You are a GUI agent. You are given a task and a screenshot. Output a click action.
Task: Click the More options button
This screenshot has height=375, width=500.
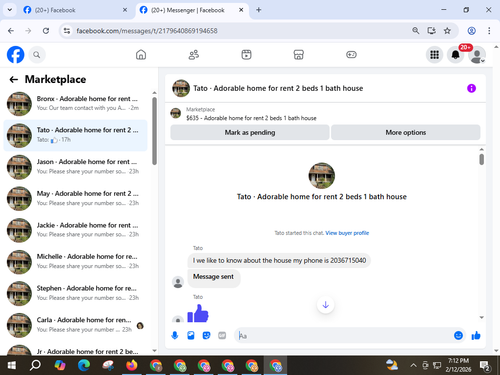406,132
